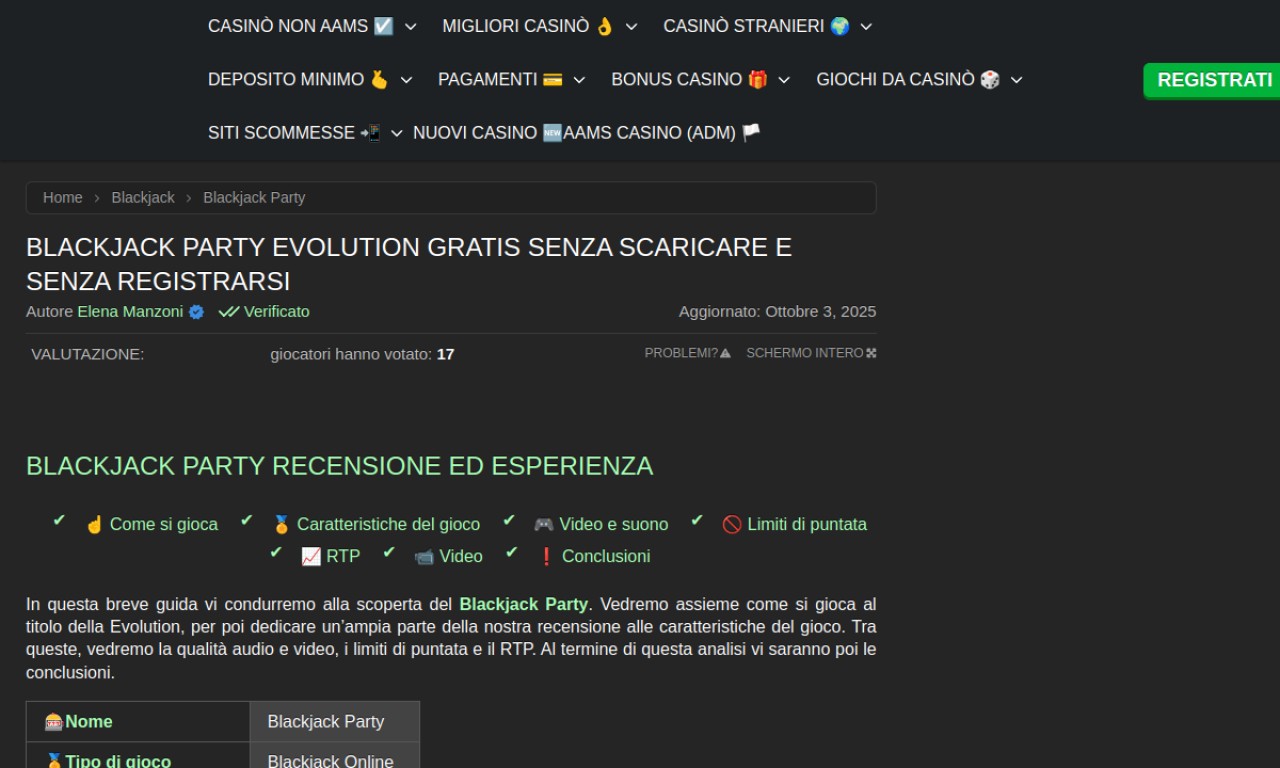Viewport: 1280px width, 768px height.
Task: Click the pointing finger icon before Come si gioca
Action: click(95, 525)
